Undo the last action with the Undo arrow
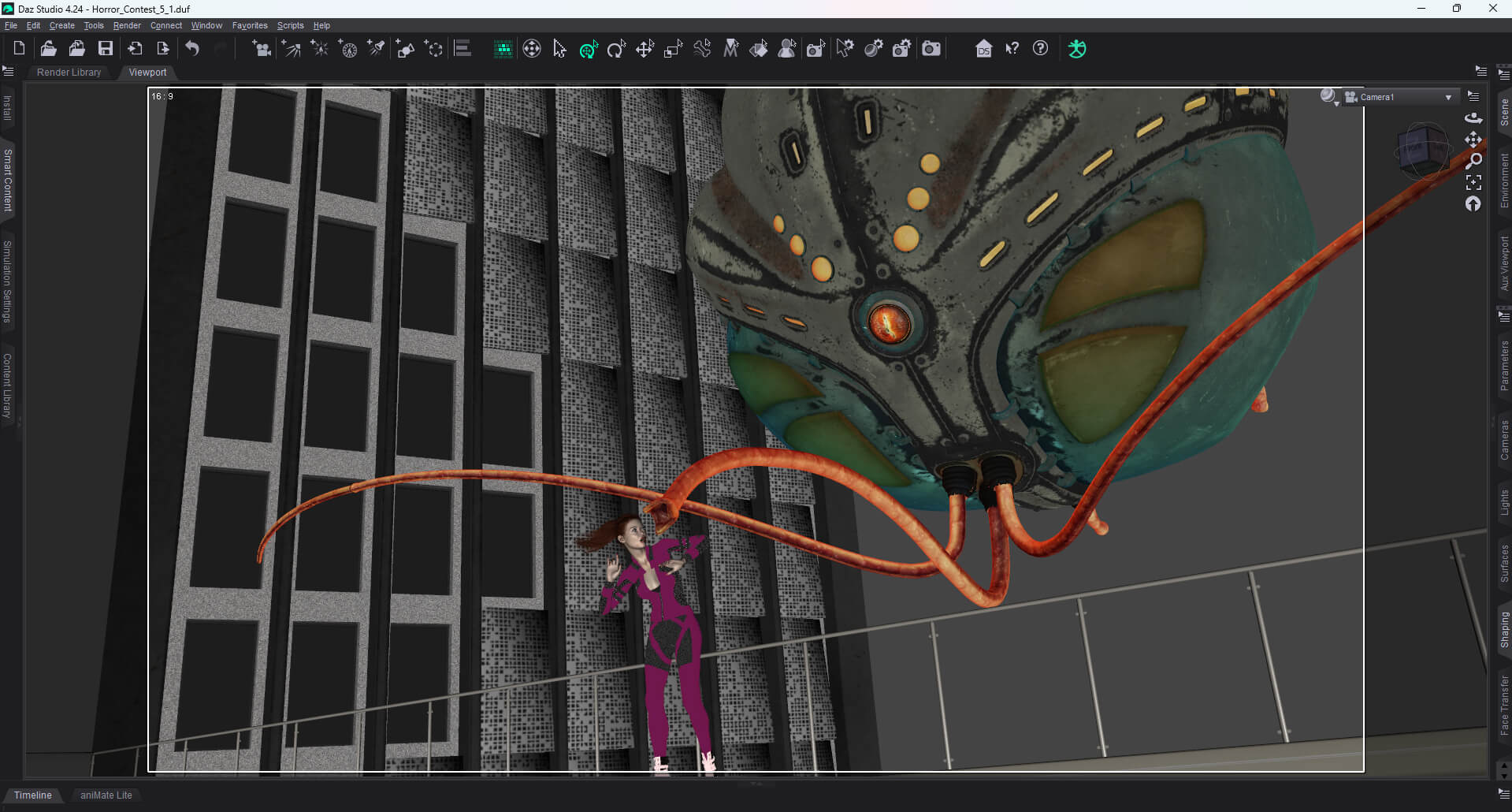 [192, 49]
